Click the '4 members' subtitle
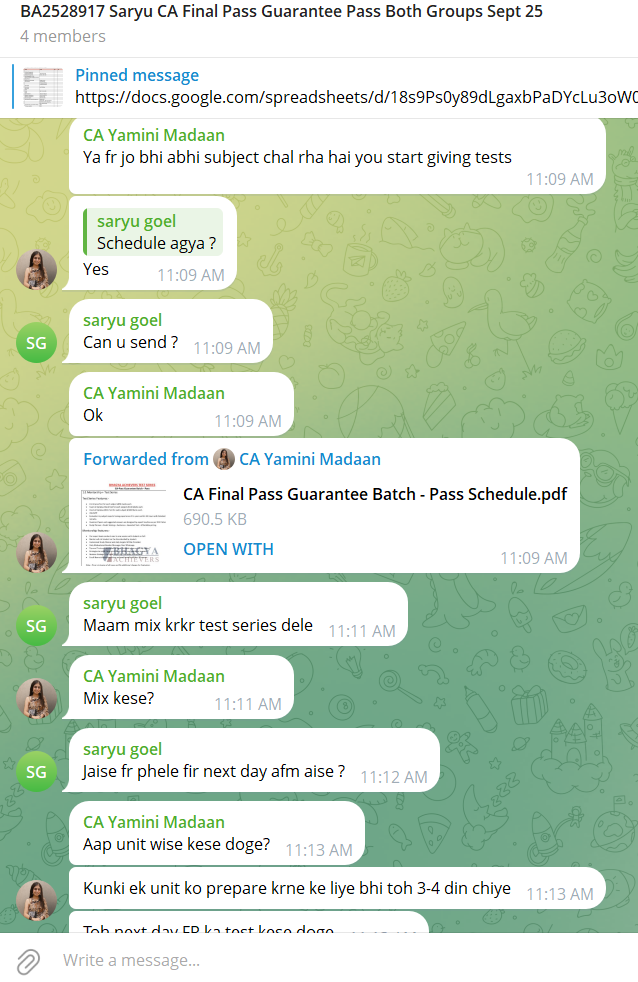638x982 pixels. [63, 36]
